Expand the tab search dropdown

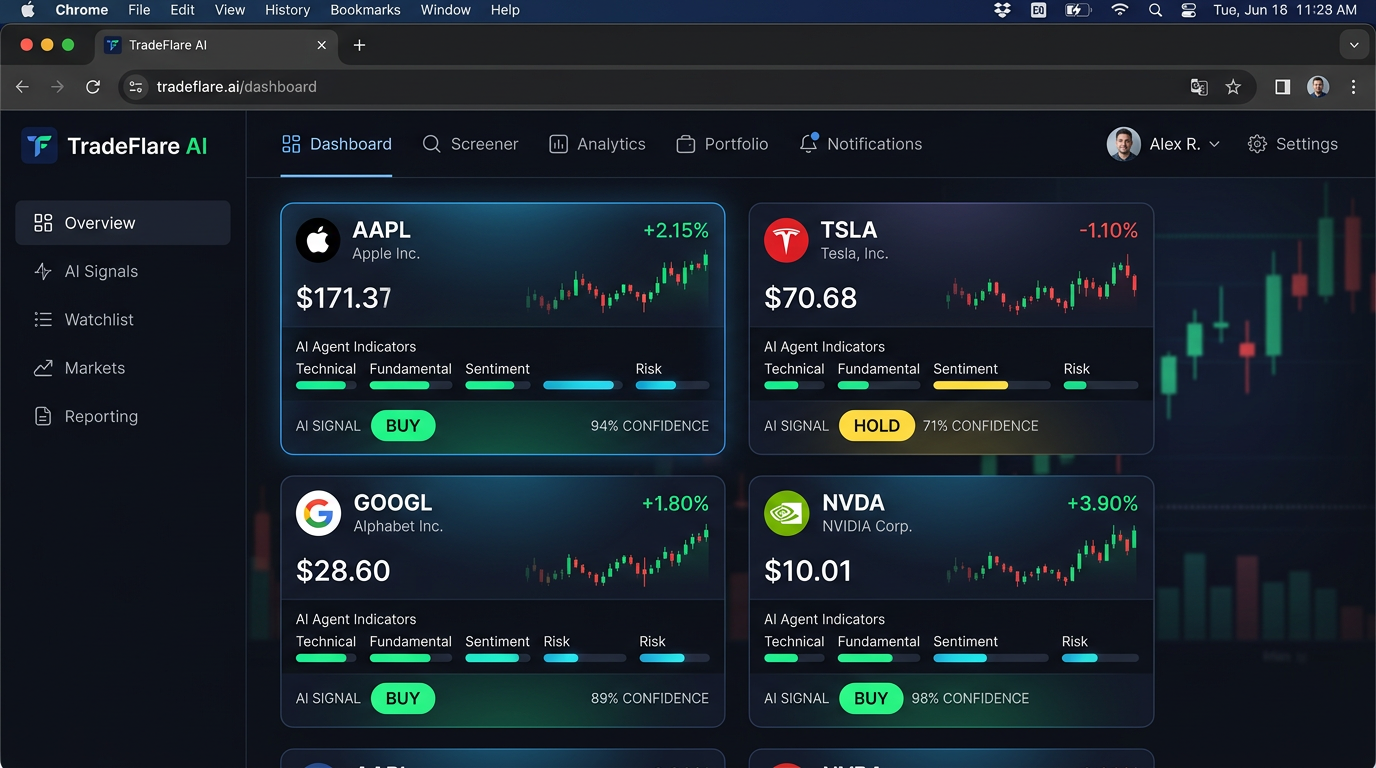coord(1354,45)
